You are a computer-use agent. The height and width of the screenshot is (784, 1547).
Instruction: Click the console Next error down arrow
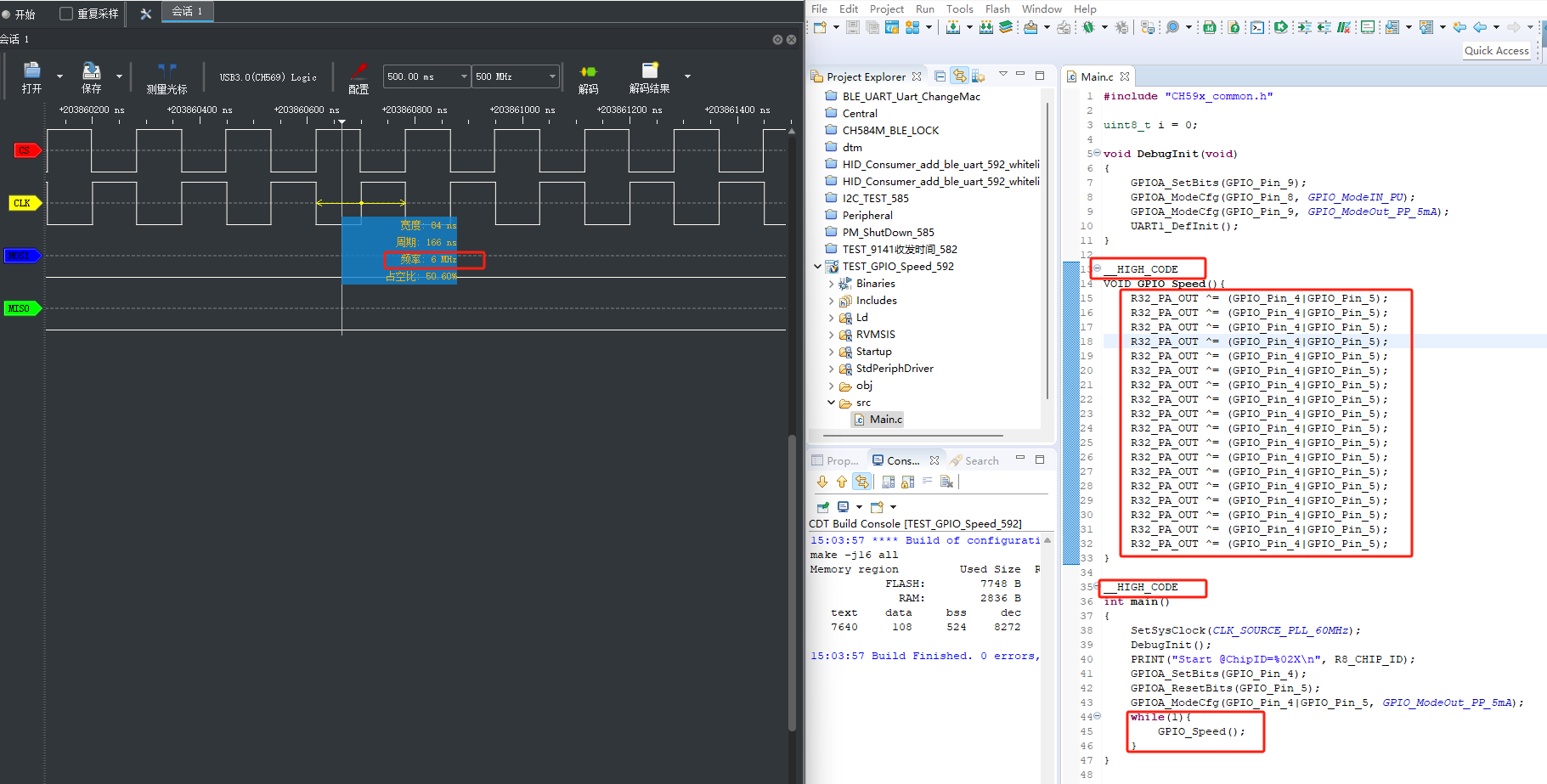tap(821, 482)
